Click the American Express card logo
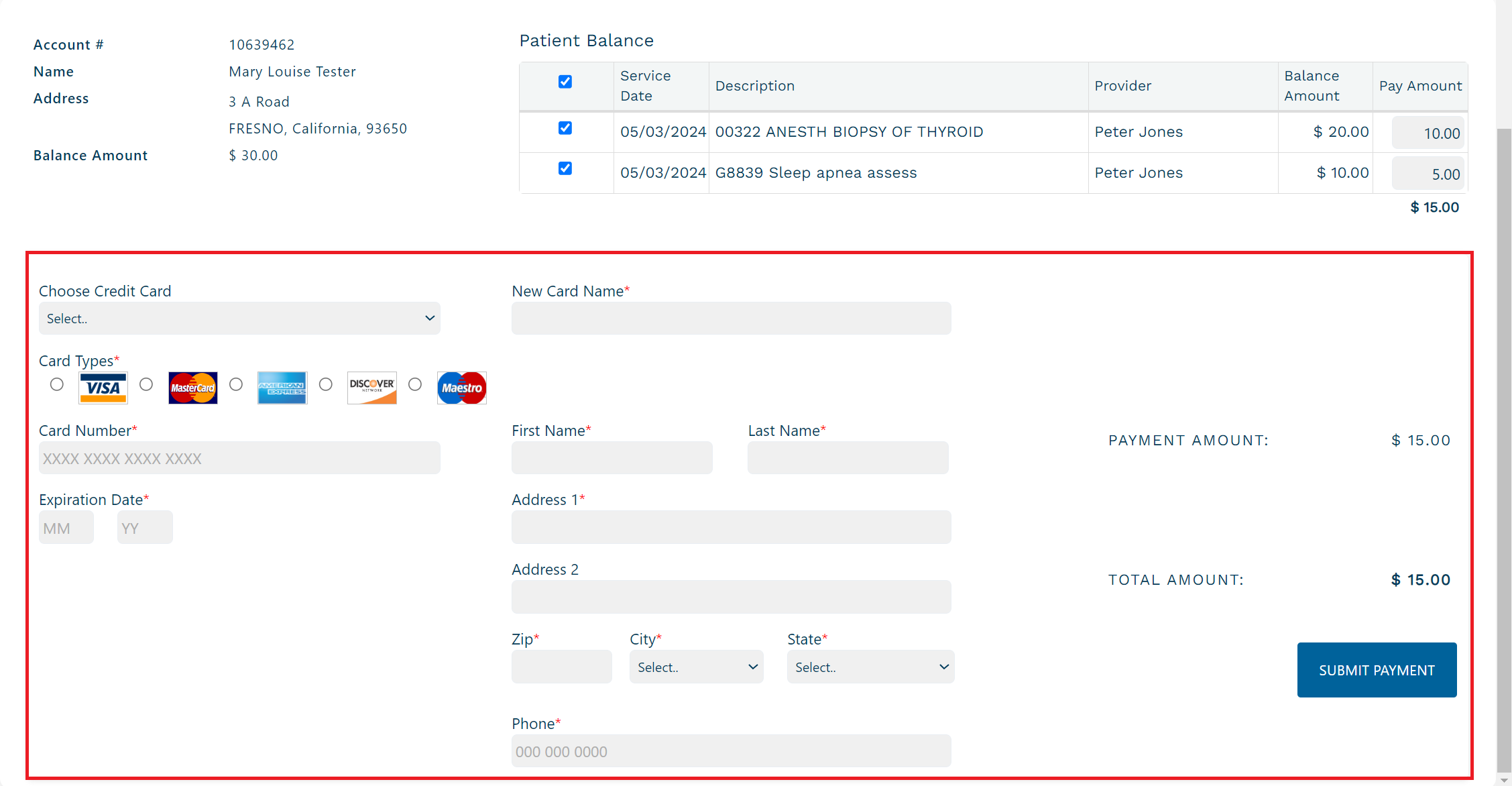This screenshot has width=1512, height=786. [282, 388]
